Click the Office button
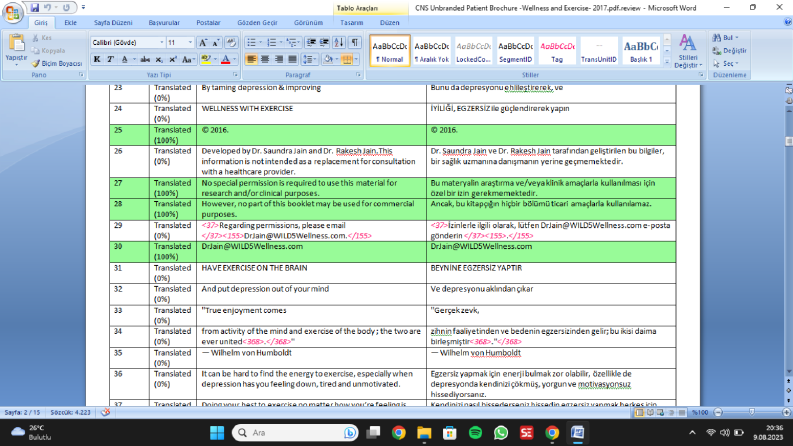This screenshot has width=793, height=446. click(x=13, y=13)
